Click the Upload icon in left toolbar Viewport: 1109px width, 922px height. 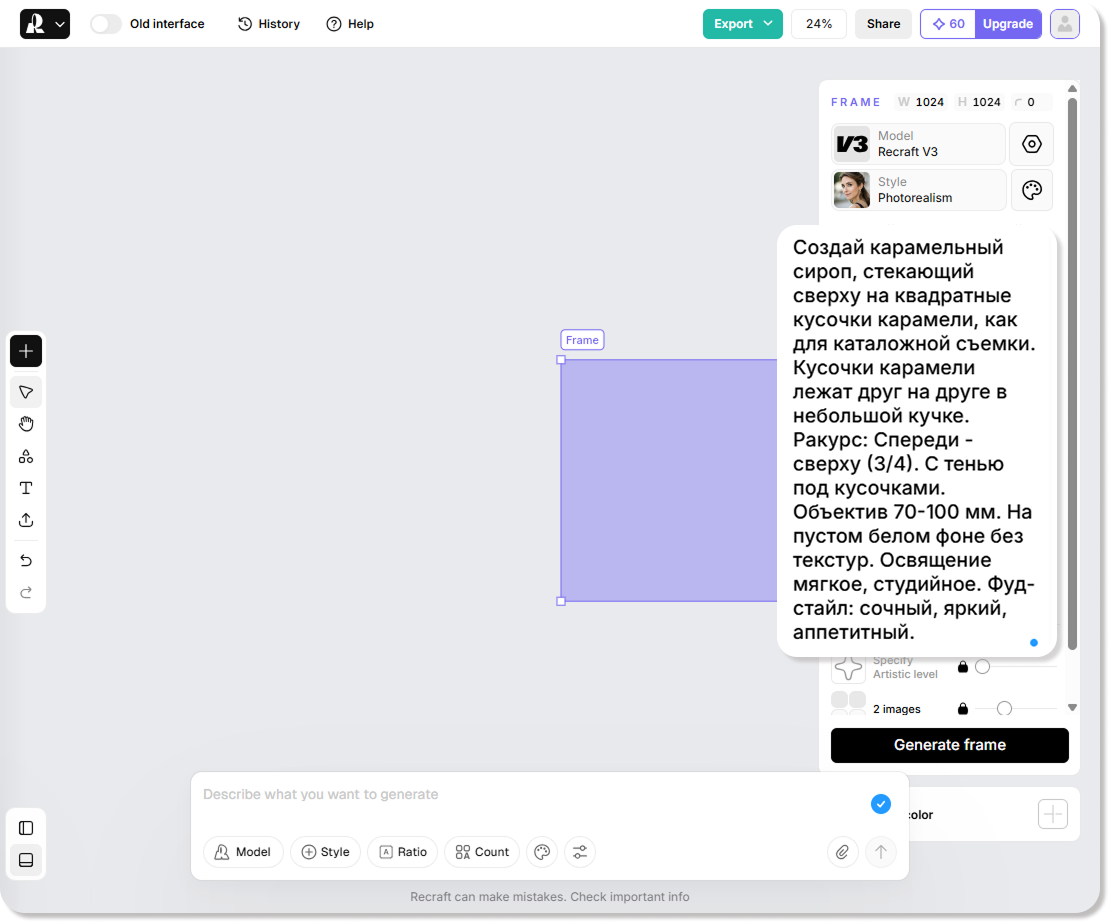pos(26,520)
